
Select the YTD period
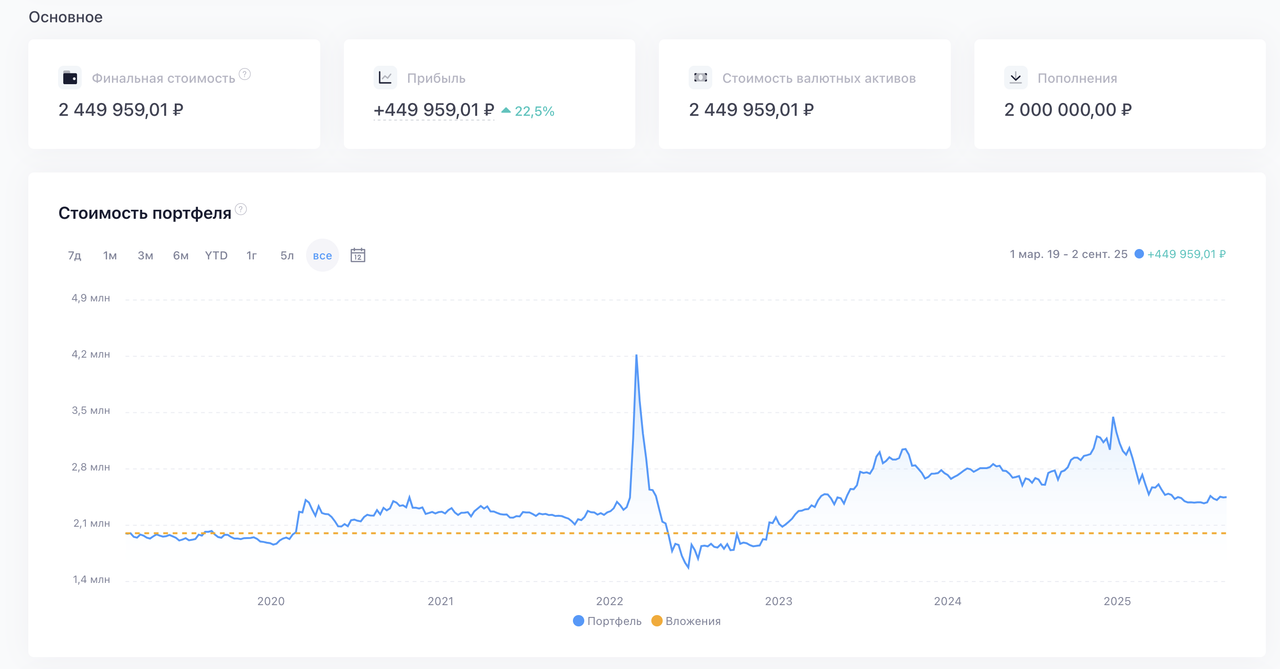coord(216,256)
